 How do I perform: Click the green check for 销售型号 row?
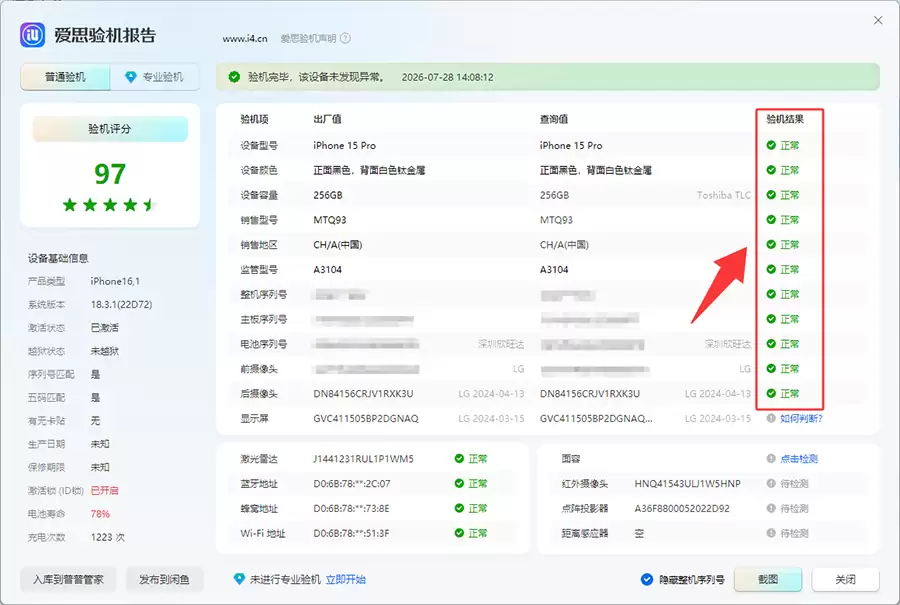click(771, 220)
